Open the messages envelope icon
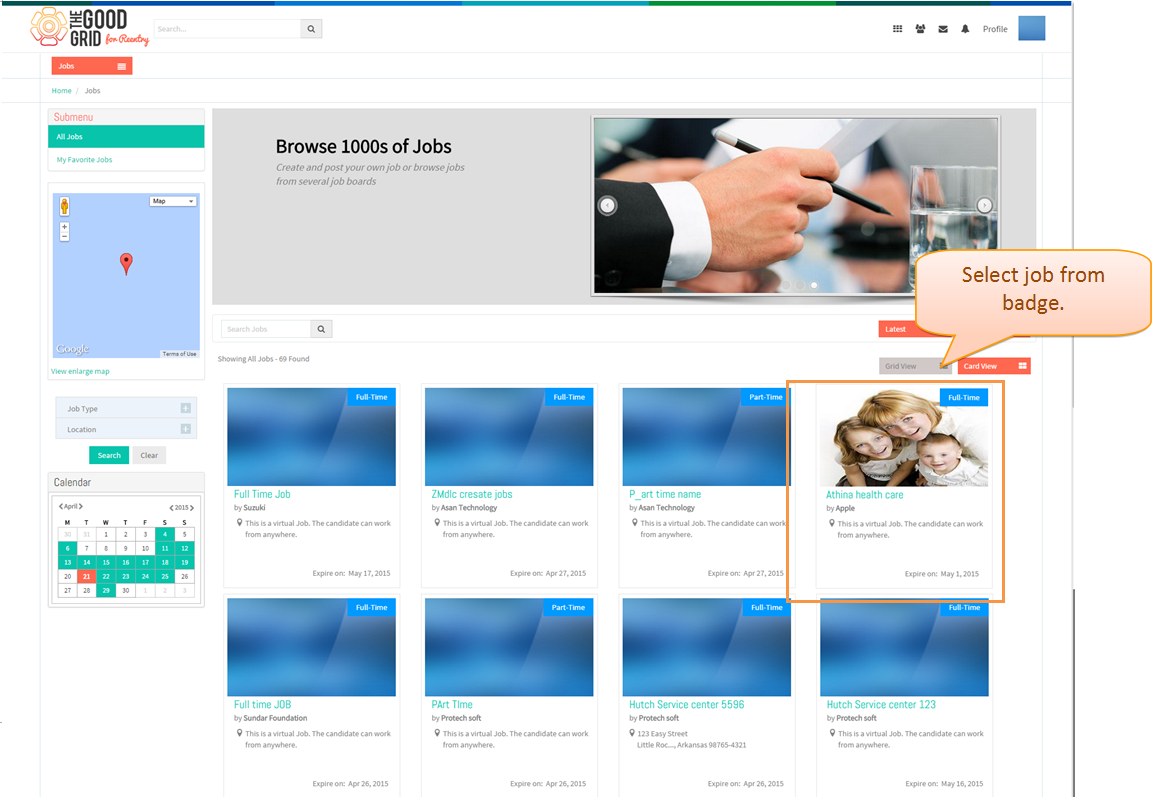The height and width of the screenshot is (797, 1157). [x=943, y=29]
